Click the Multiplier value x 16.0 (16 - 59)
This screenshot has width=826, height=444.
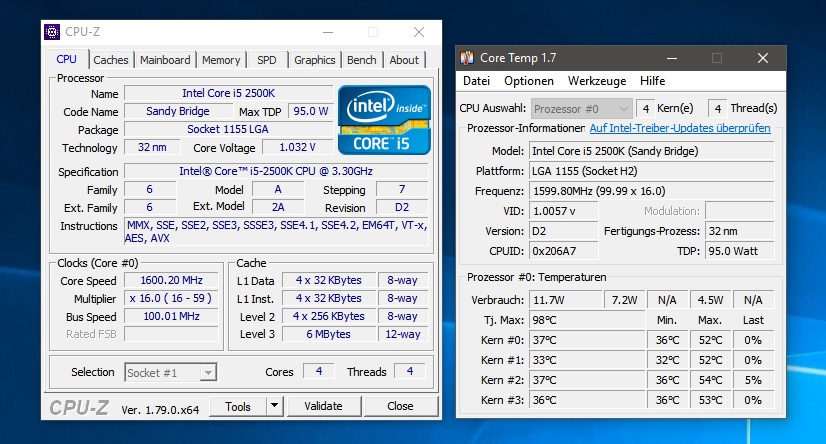point(171,298)
